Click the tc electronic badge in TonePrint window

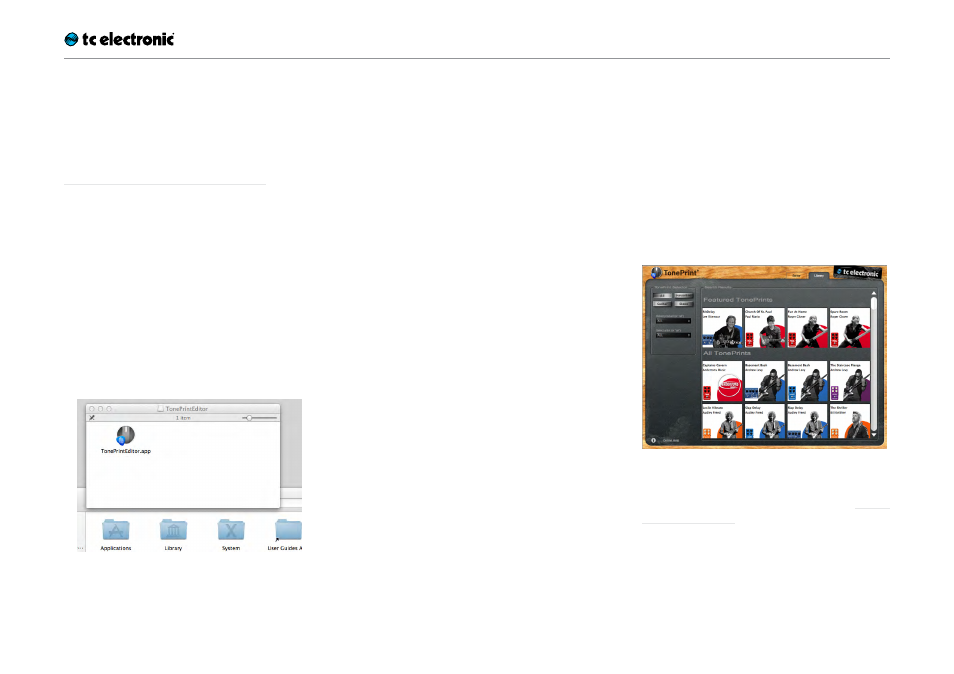tap(857, 273)
